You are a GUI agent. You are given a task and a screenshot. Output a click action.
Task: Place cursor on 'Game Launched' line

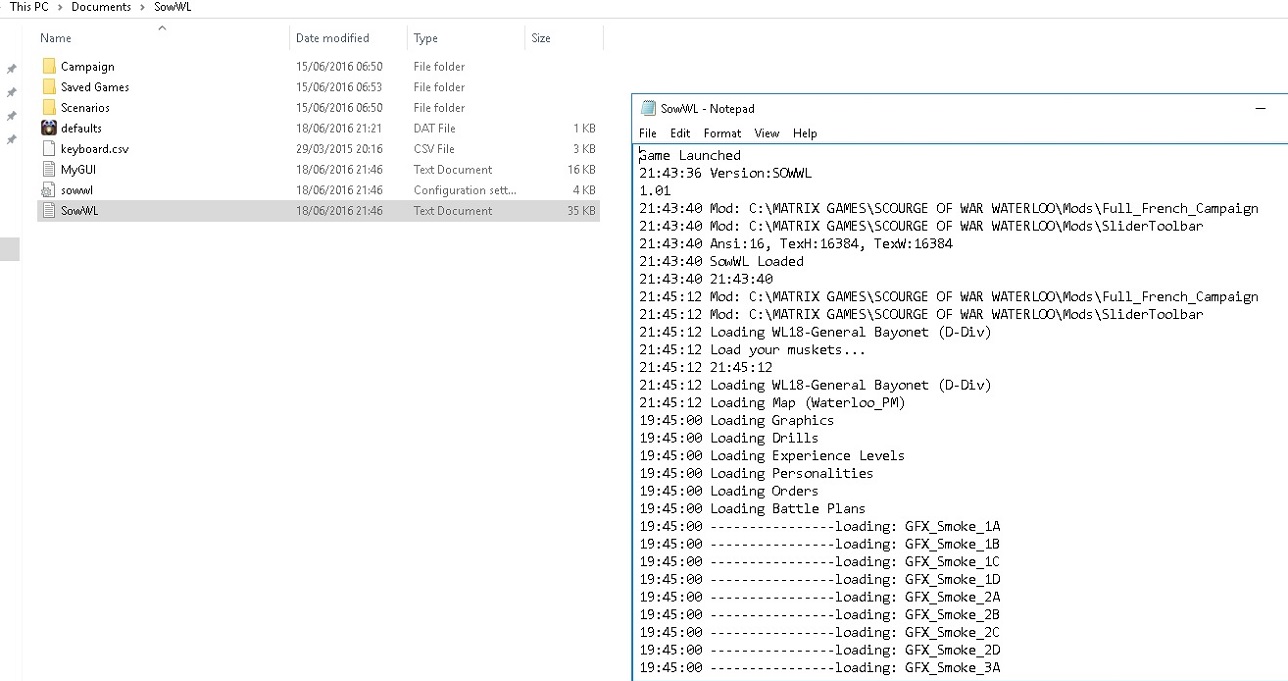(690, 156)
